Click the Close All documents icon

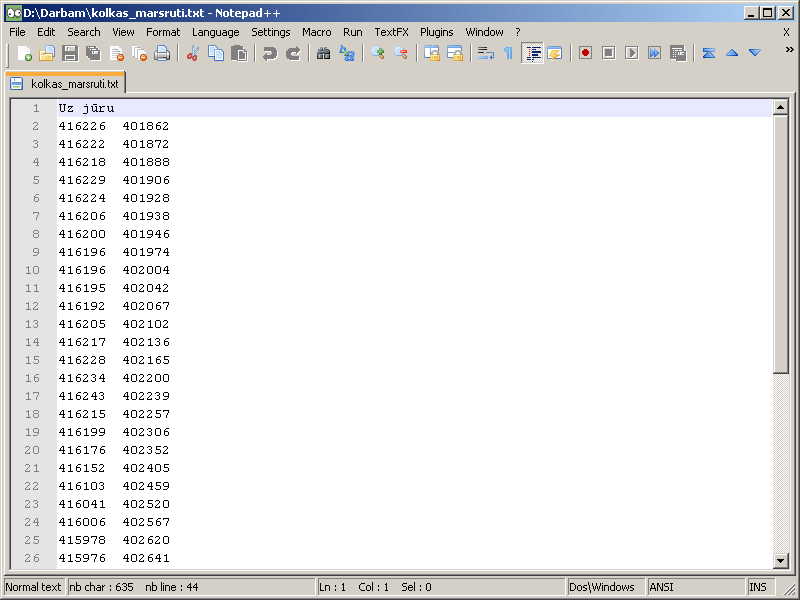click(x=139, y=53)
